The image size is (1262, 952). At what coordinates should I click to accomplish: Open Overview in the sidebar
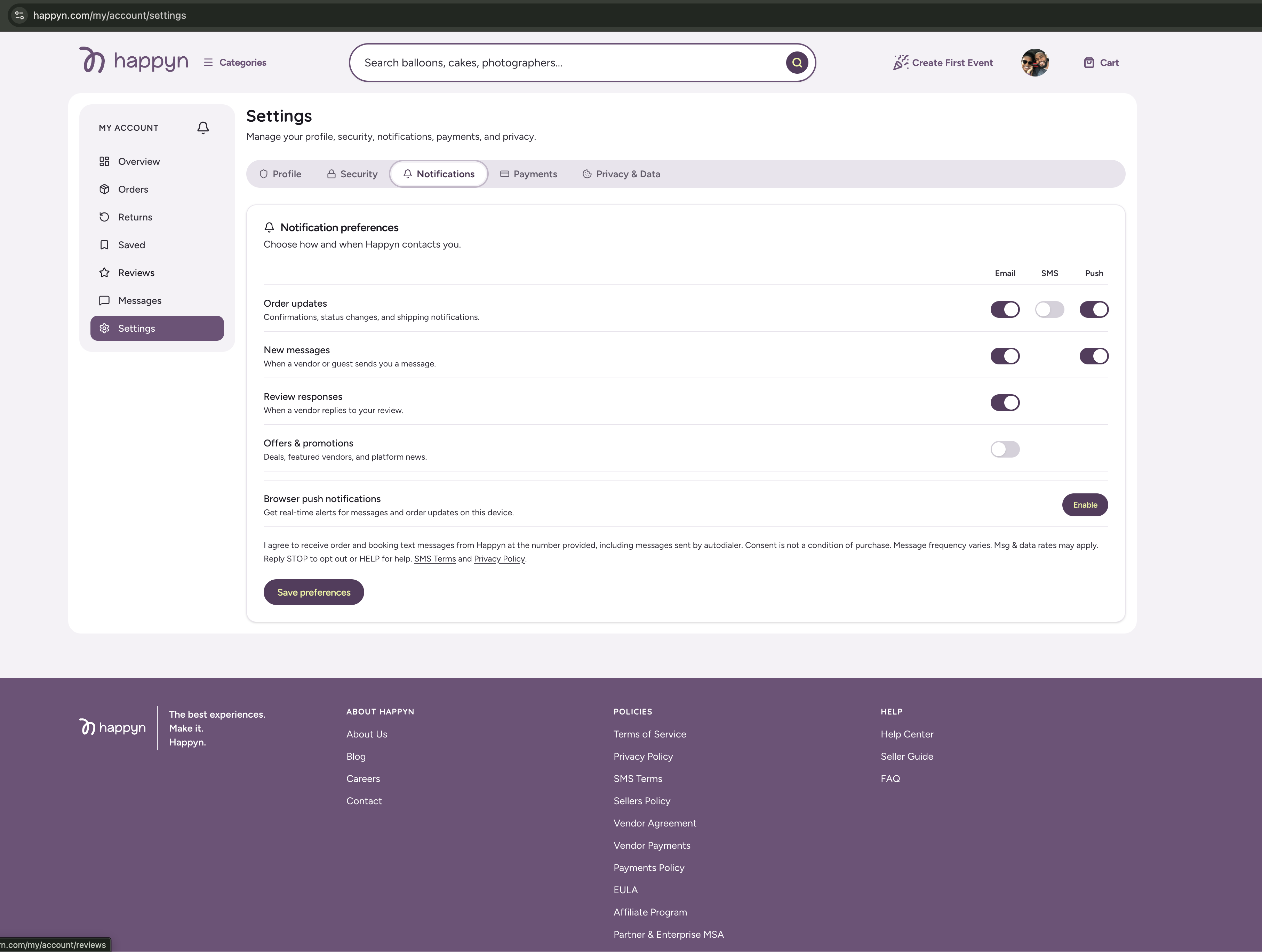coord(157,161)
